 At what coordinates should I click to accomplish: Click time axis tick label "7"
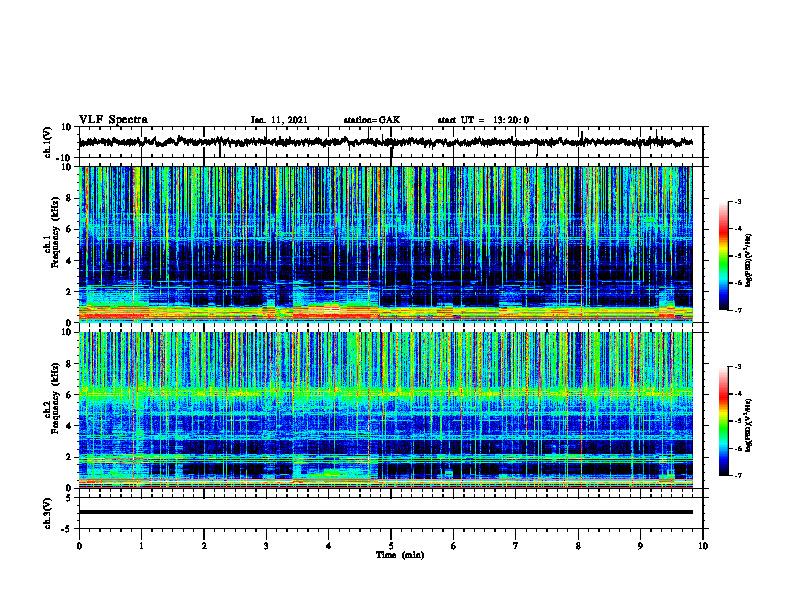[516, 546]
